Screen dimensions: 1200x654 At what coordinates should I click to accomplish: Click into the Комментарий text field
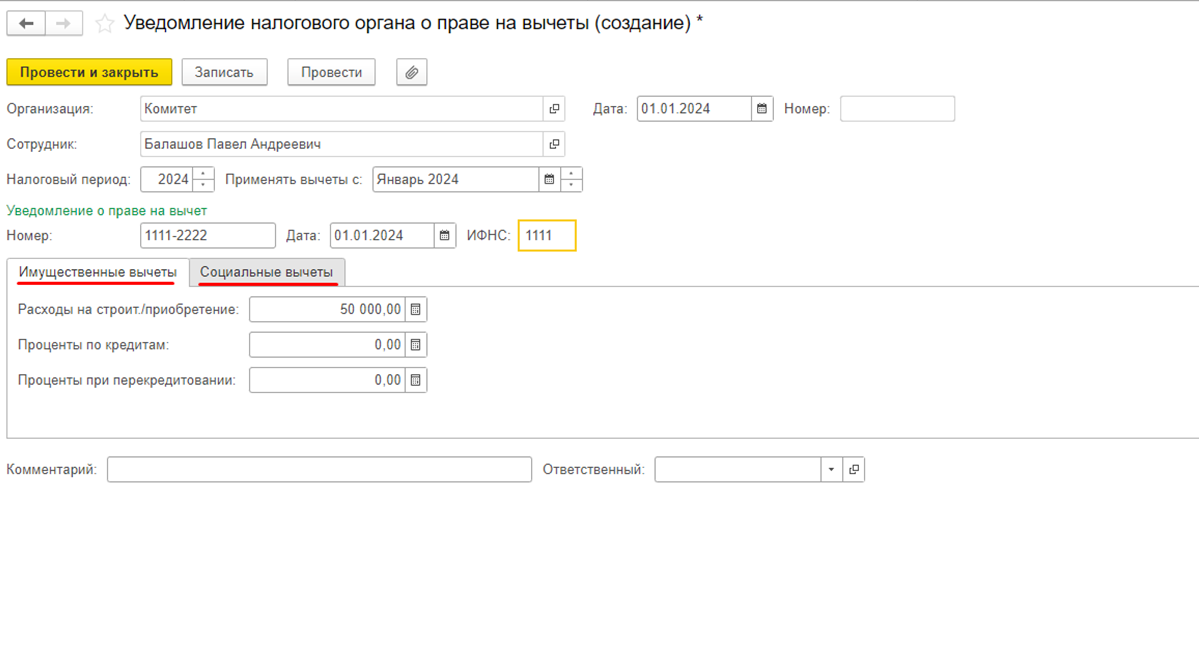pyautogui.click(x=319, y=470)
